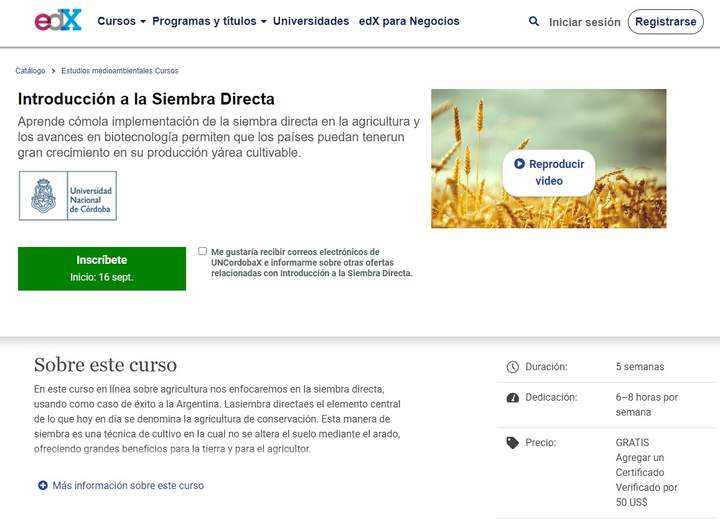This screenshot has height=522, width=720.
Task: Go to the Catálogo breadcrumb link
Action: point(30,71)
